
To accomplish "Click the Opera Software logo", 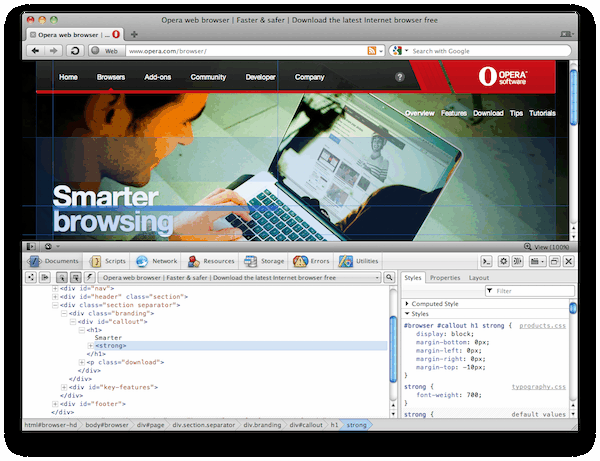I will [x=502, y=76].
